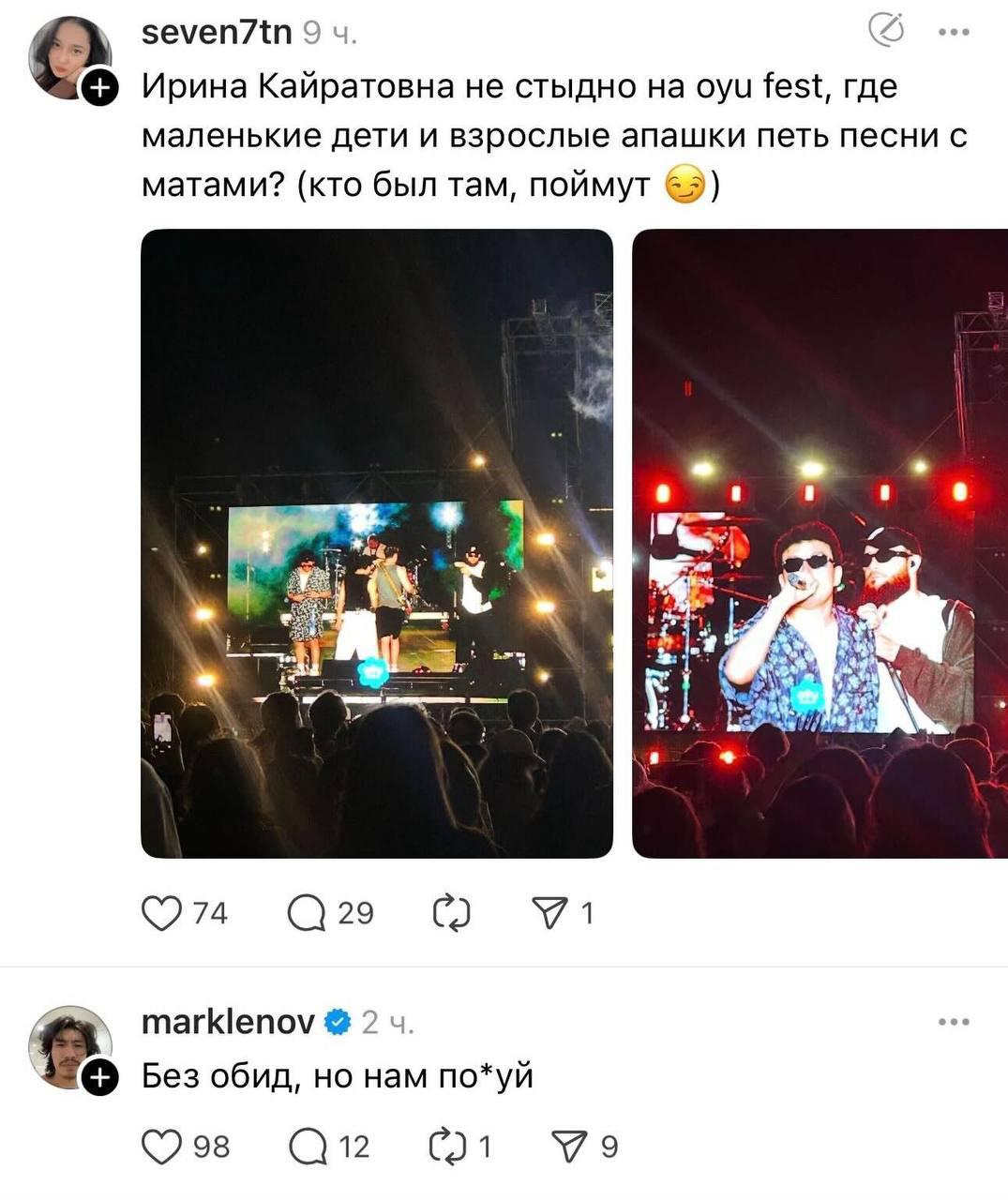
Task: Tap marklenov's profile avatar
Action: pos(70,1048)
